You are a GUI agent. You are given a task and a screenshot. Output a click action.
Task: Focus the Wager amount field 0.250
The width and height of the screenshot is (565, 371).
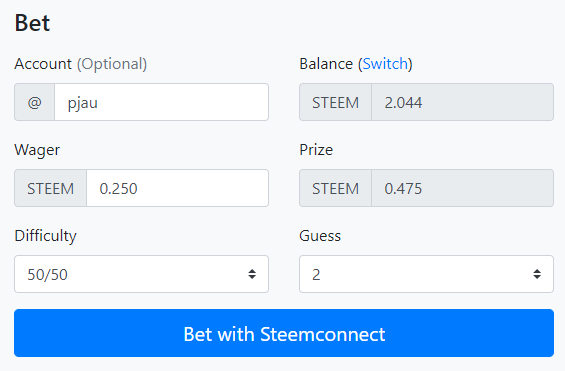point(178,188)
